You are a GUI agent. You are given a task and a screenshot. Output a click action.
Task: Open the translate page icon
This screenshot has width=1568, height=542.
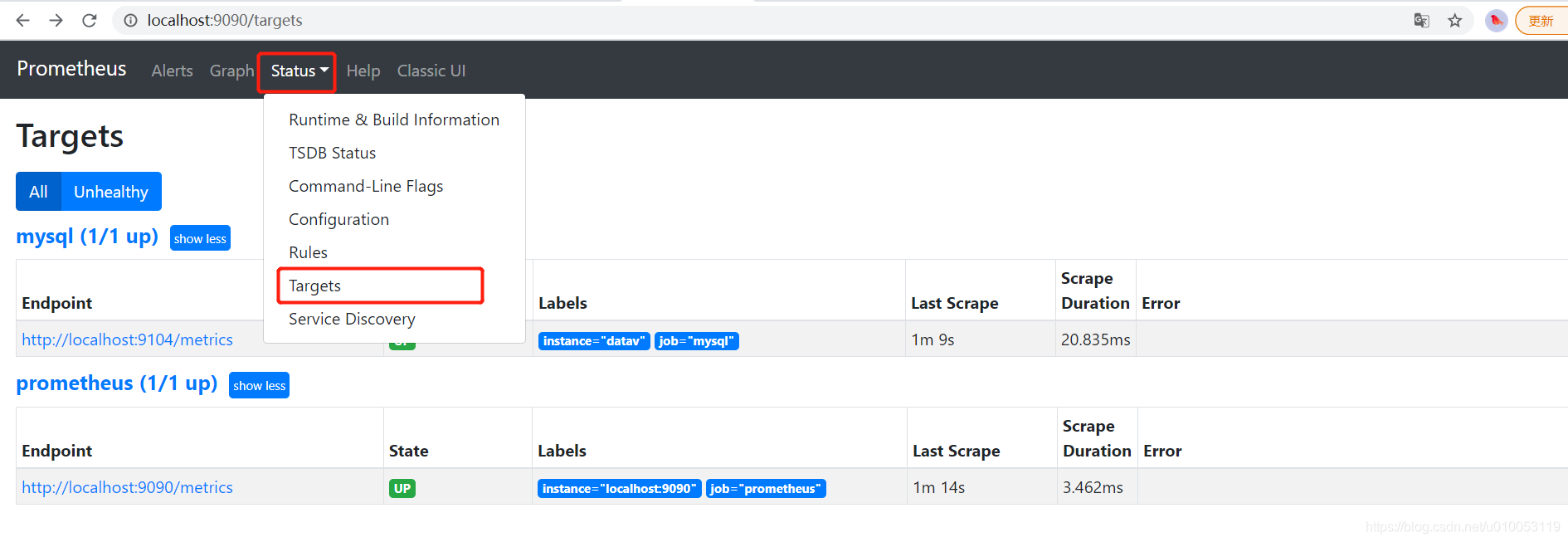(x=1421, y=20)
